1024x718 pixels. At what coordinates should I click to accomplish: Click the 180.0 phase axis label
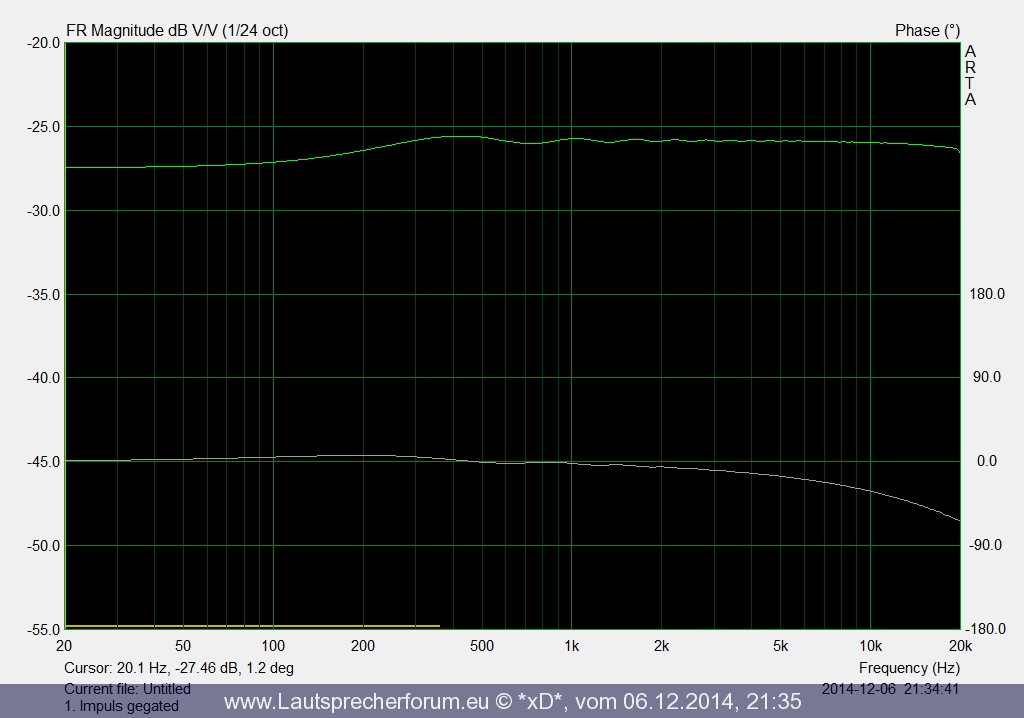pos(986,294)
